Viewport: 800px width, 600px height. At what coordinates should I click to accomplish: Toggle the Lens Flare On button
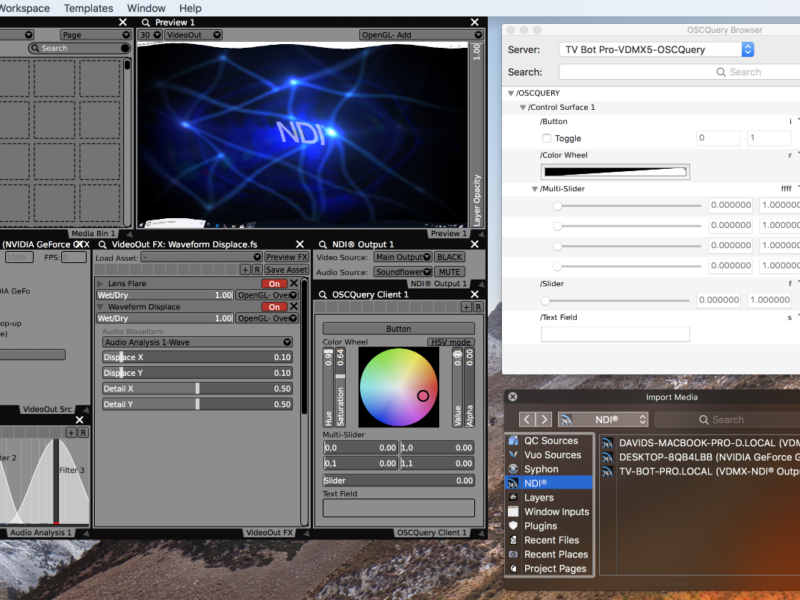[273, 284]
